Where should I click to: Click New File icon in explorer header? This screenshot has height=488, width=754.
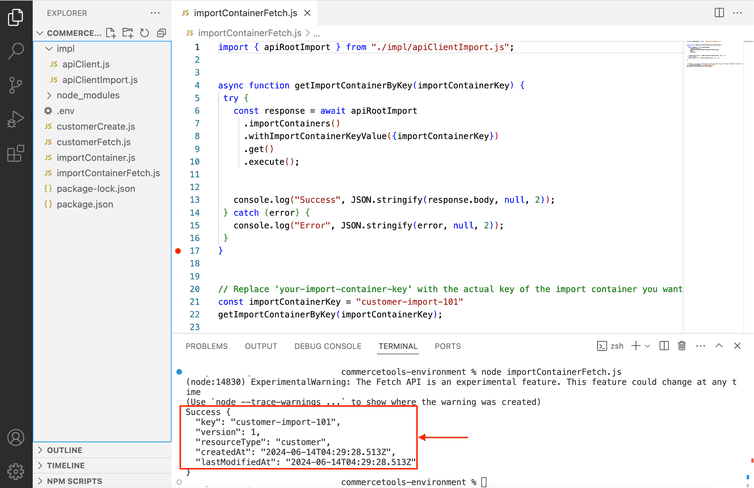[x=111, y=33]
